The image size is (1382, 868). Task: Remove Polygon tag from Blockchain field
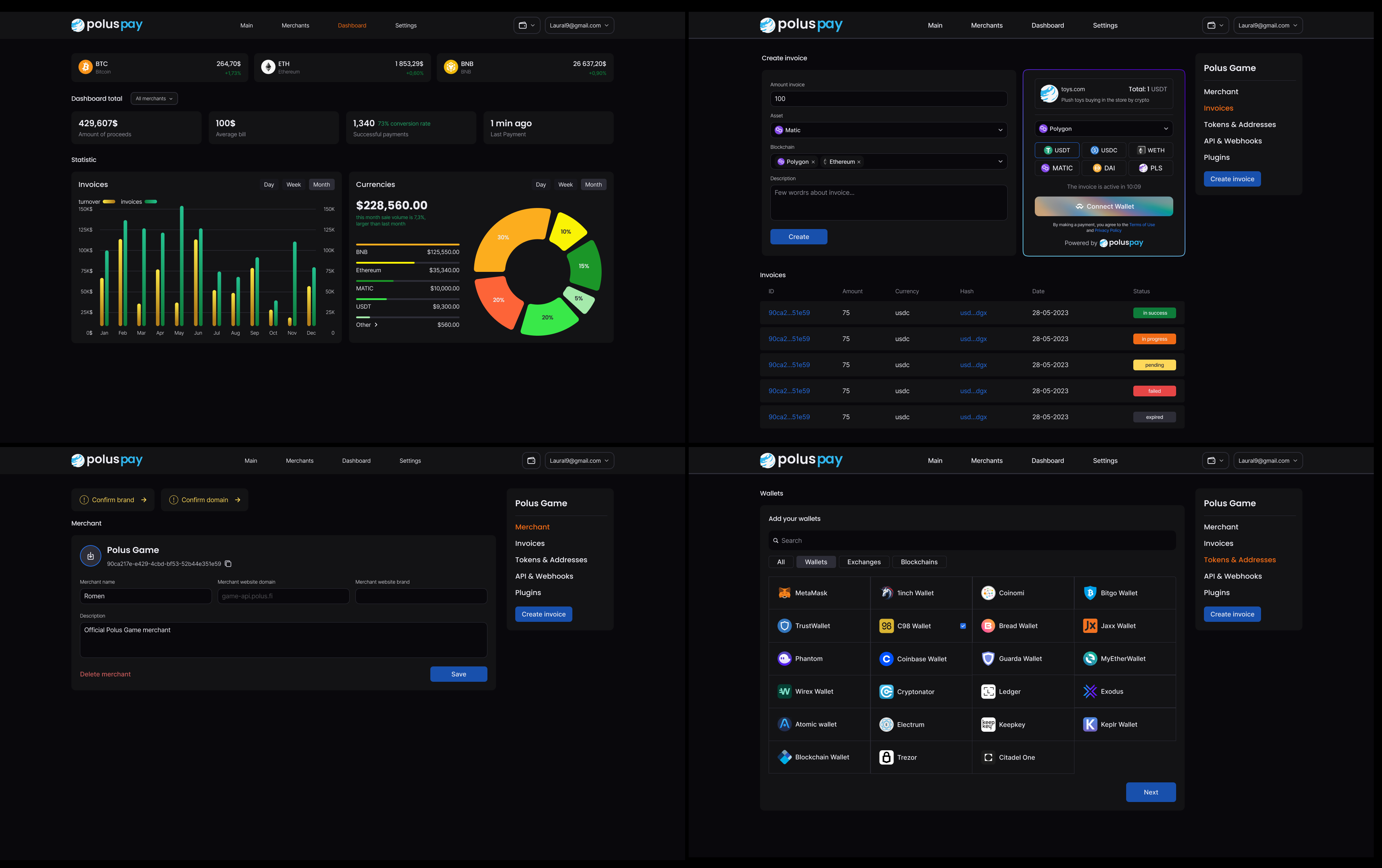pos(813,162)
